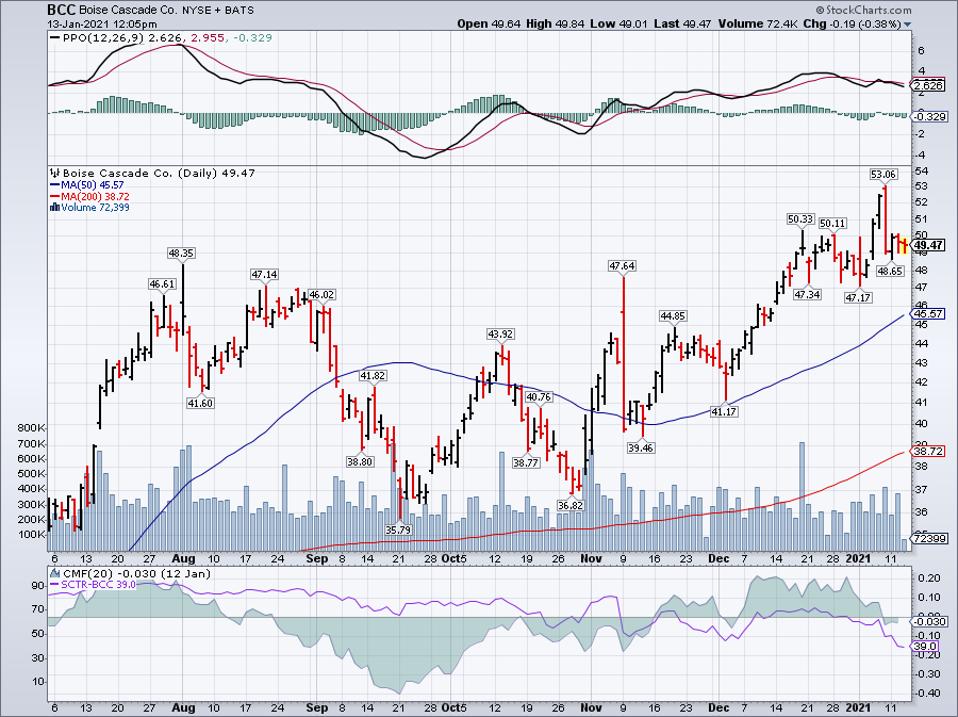958x717 pixels.
Task: Click the 49.47 last price axis tag
Action: pos(928,245)
